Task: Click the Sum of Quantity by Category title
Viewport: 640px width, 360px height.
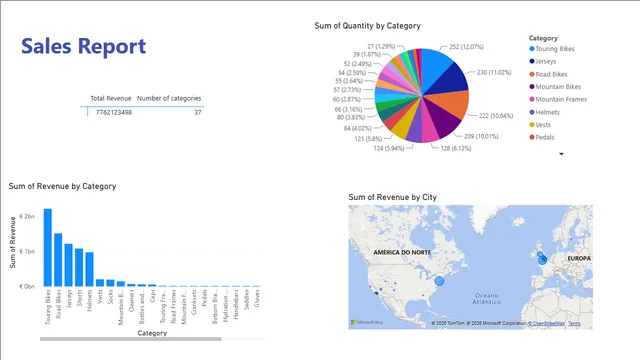Action: 367,26
